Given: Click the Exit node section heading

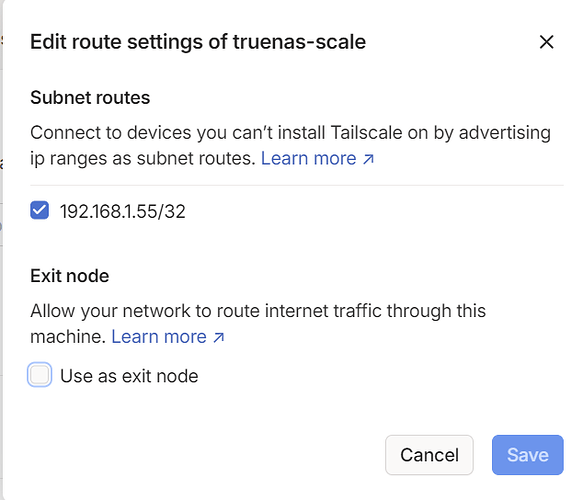Looking at the screenshot, I should (70, 276).
